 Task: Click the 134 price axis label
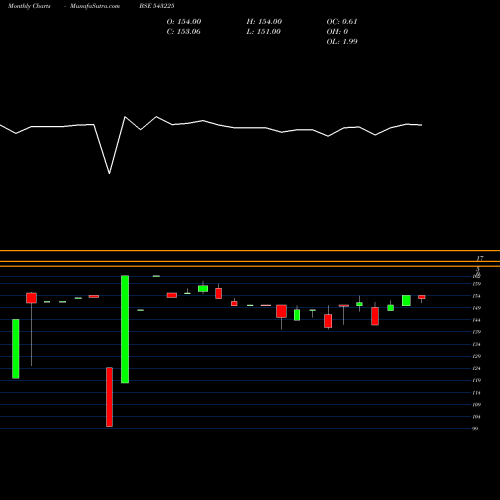coord(477,344)
